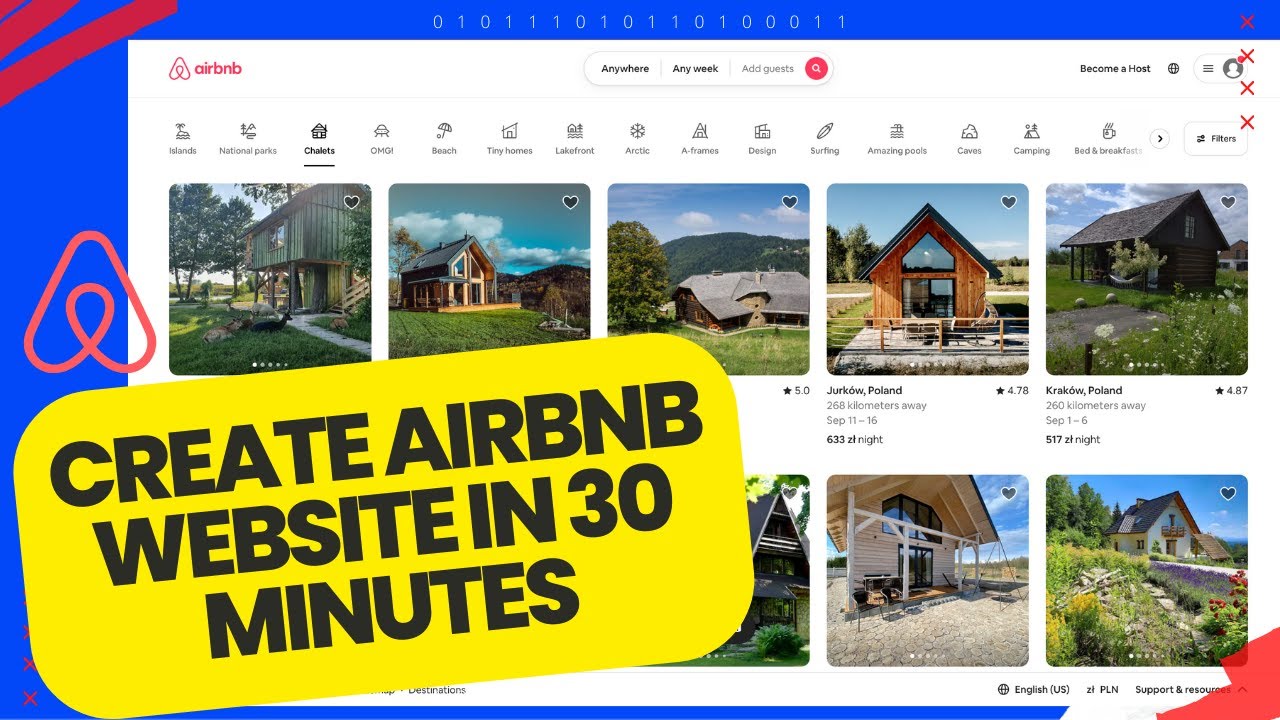The image size is (1280, 720).
Task: Click 268 kilometers away text
Action: coord(877,406)
